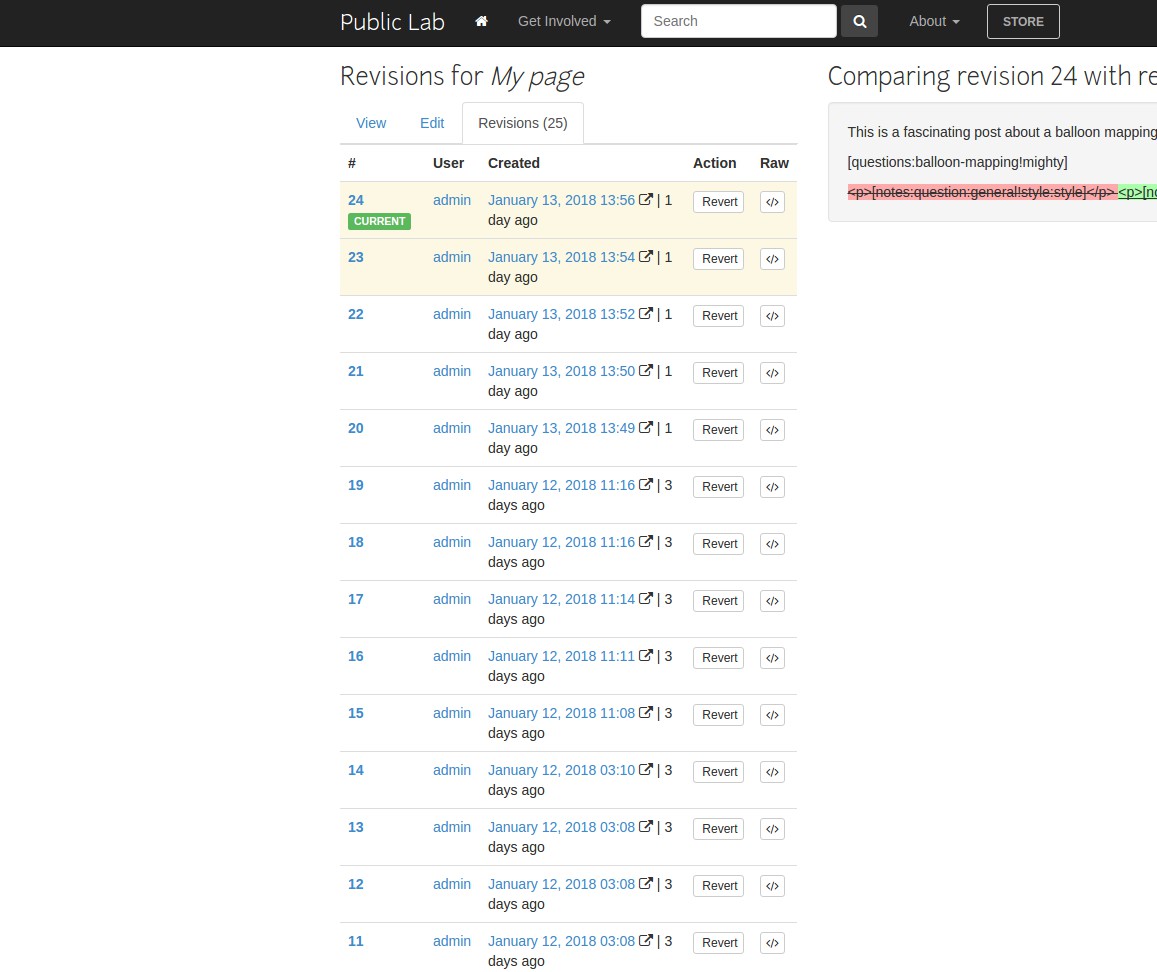The height and width of the screenshot is (972, 1157).
Task: View raw code for revision 13
Action: pos(772,829)
